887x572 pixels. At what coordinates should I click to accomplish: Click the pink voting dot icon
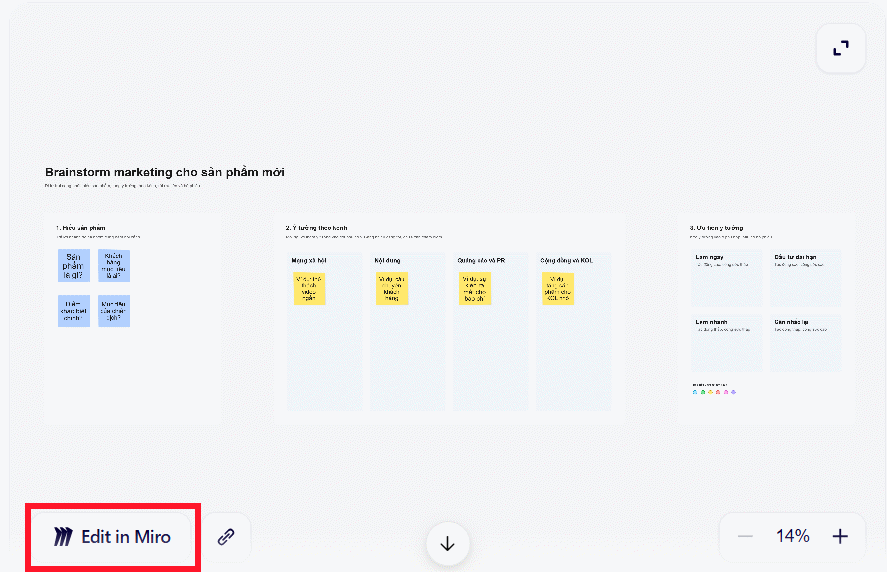tap(726, 392)
